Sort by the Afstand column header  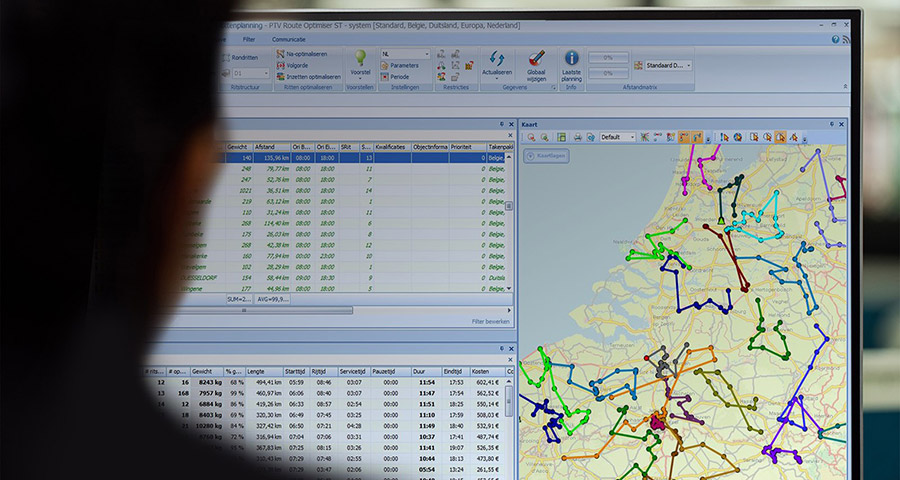(x=265, y=146)
